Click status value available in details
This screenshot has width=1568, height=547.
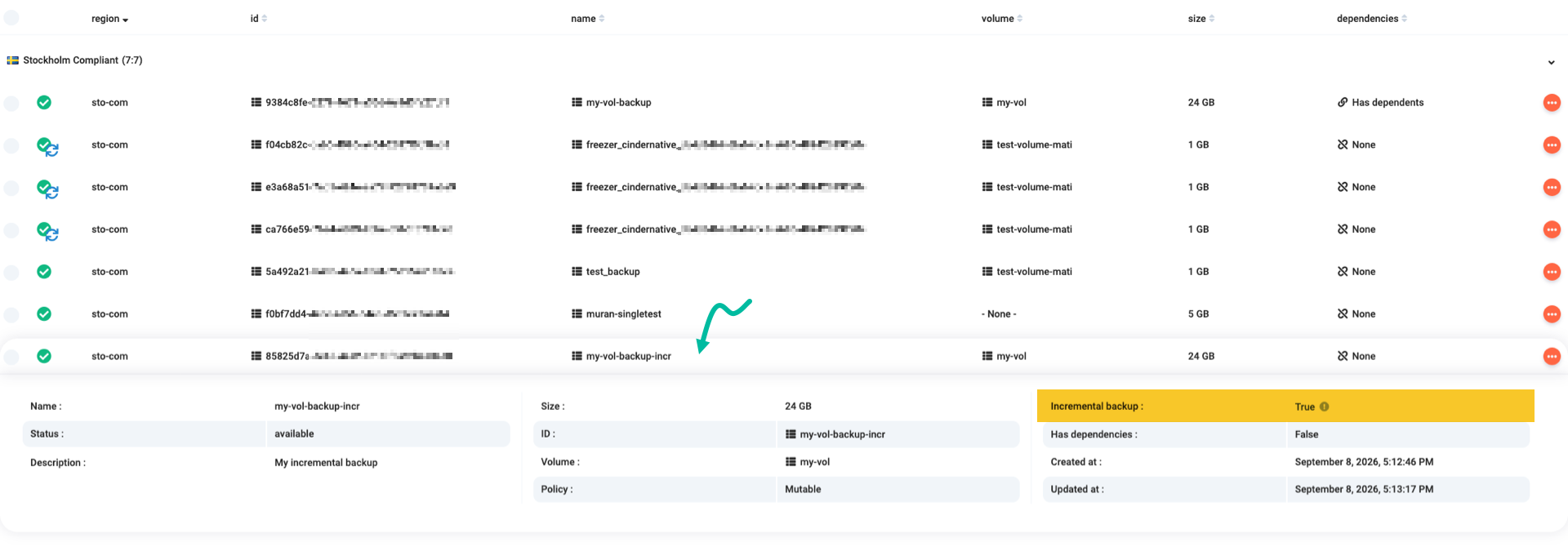294,434
